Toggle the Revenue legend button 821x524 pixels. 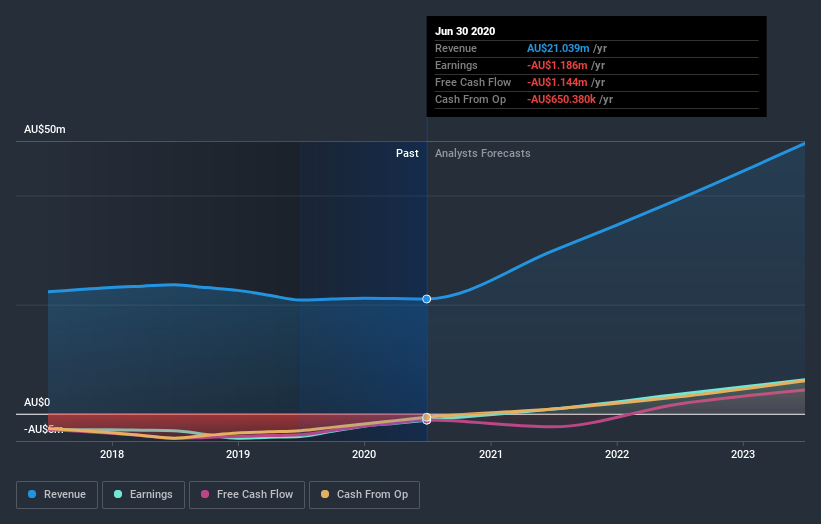pyautogui.click(x=57, y=495)
